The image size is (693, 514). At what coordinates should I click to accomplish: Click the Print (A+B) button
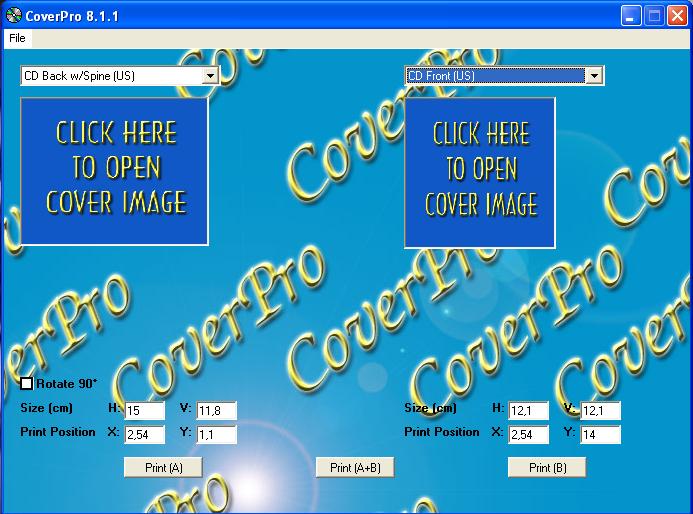(x=355, y=468)
